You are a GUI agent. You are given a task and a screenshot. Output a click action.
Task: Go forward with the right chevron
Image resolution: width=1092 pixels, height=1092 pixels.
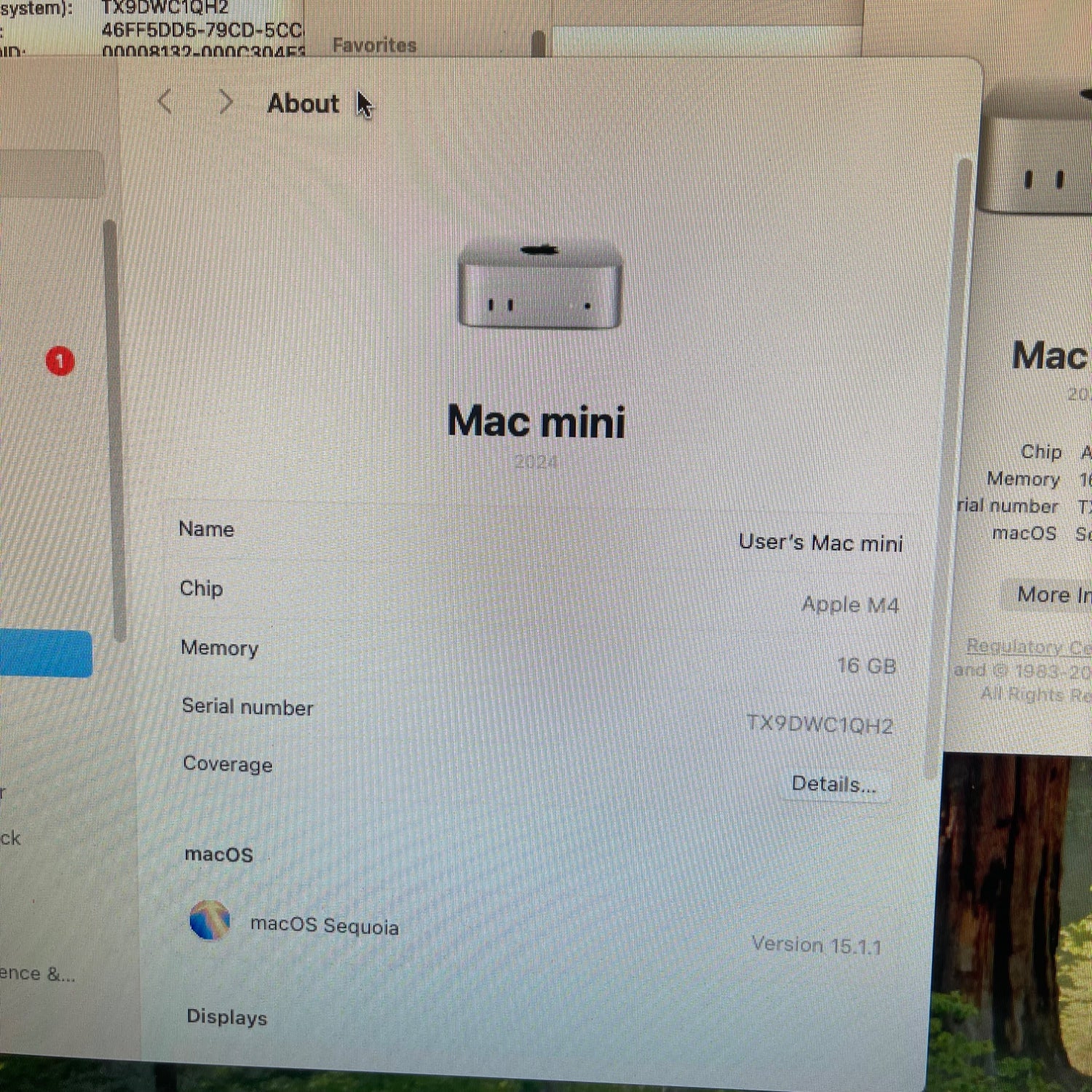[x=226, y=102]
